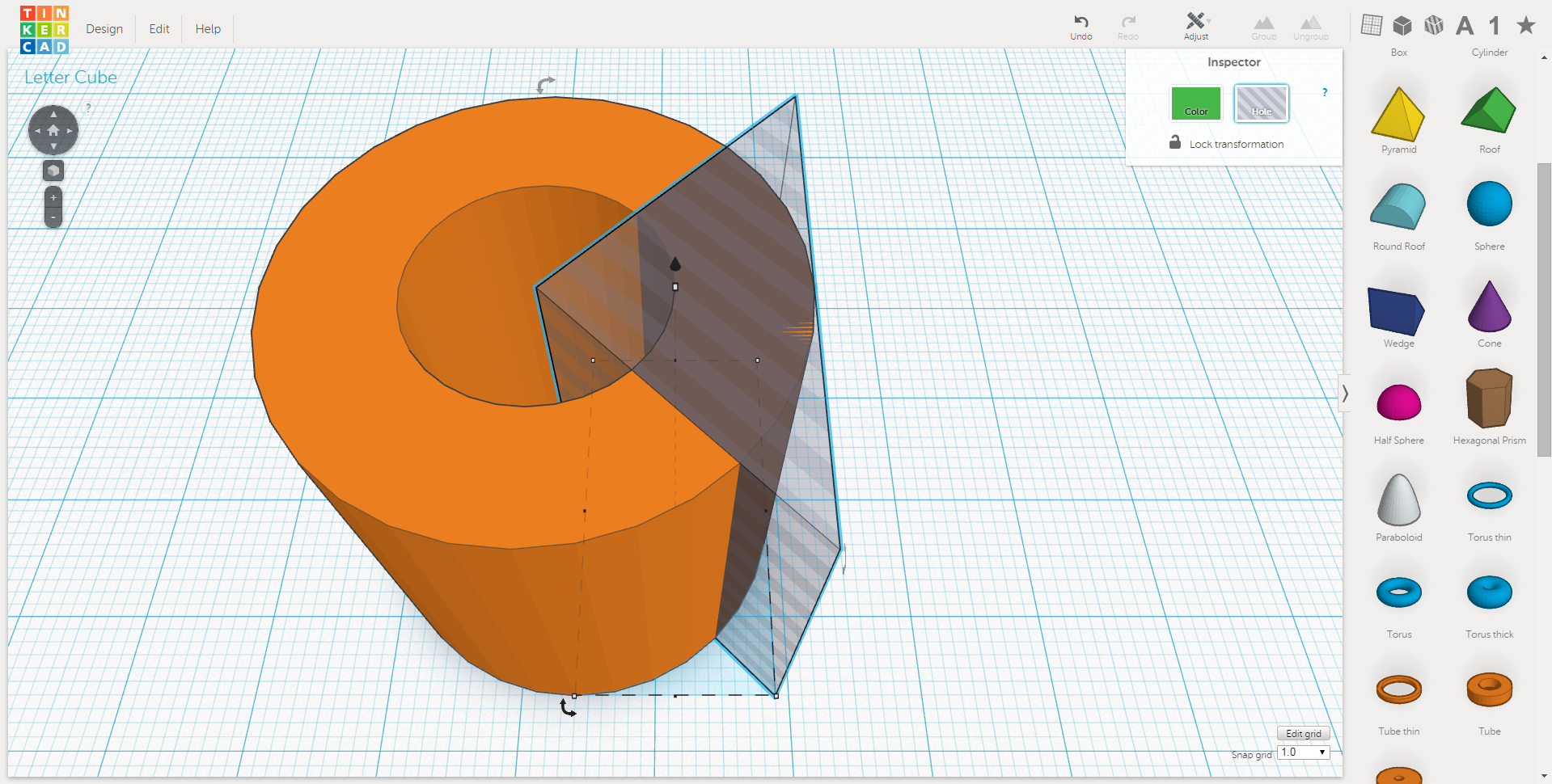Open the Edit menu
The image size is (1552, 784).
(159, 28)
